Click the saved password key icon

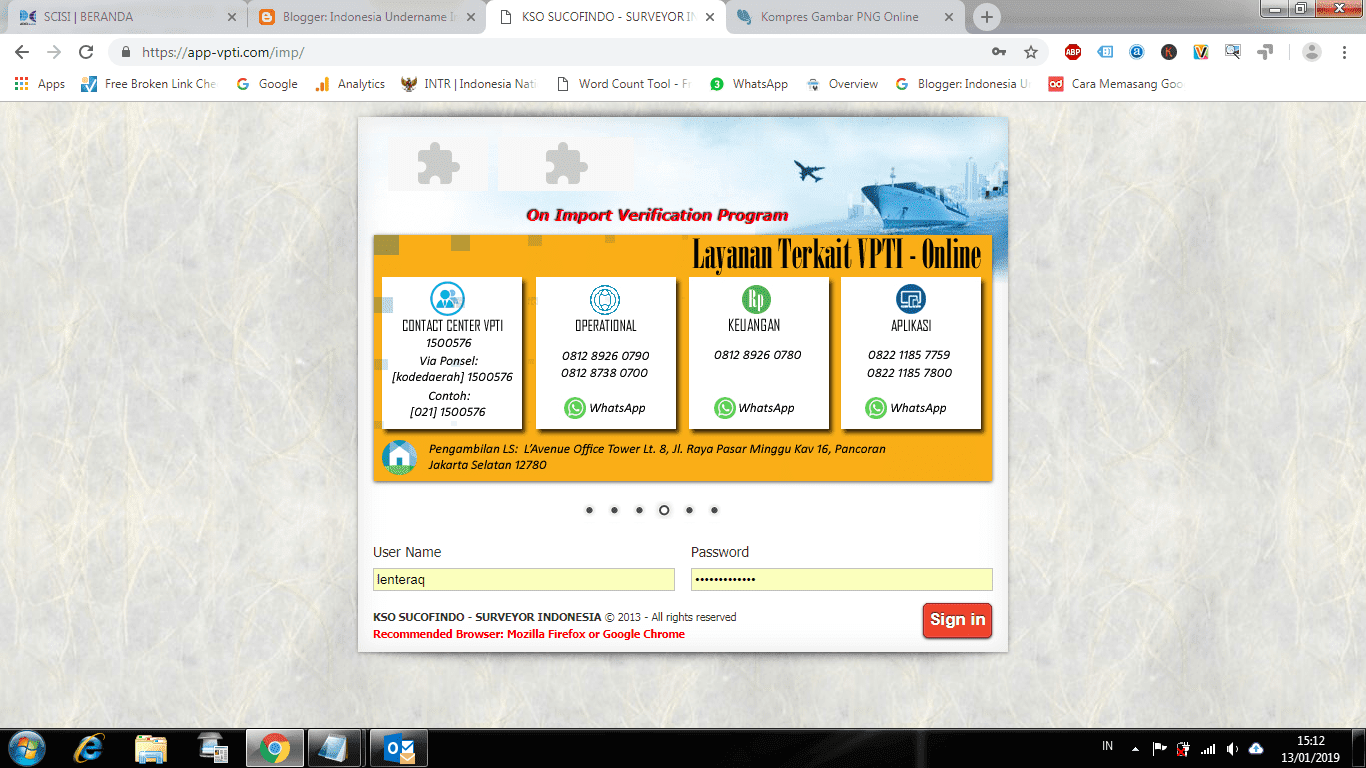pos(998,52)
